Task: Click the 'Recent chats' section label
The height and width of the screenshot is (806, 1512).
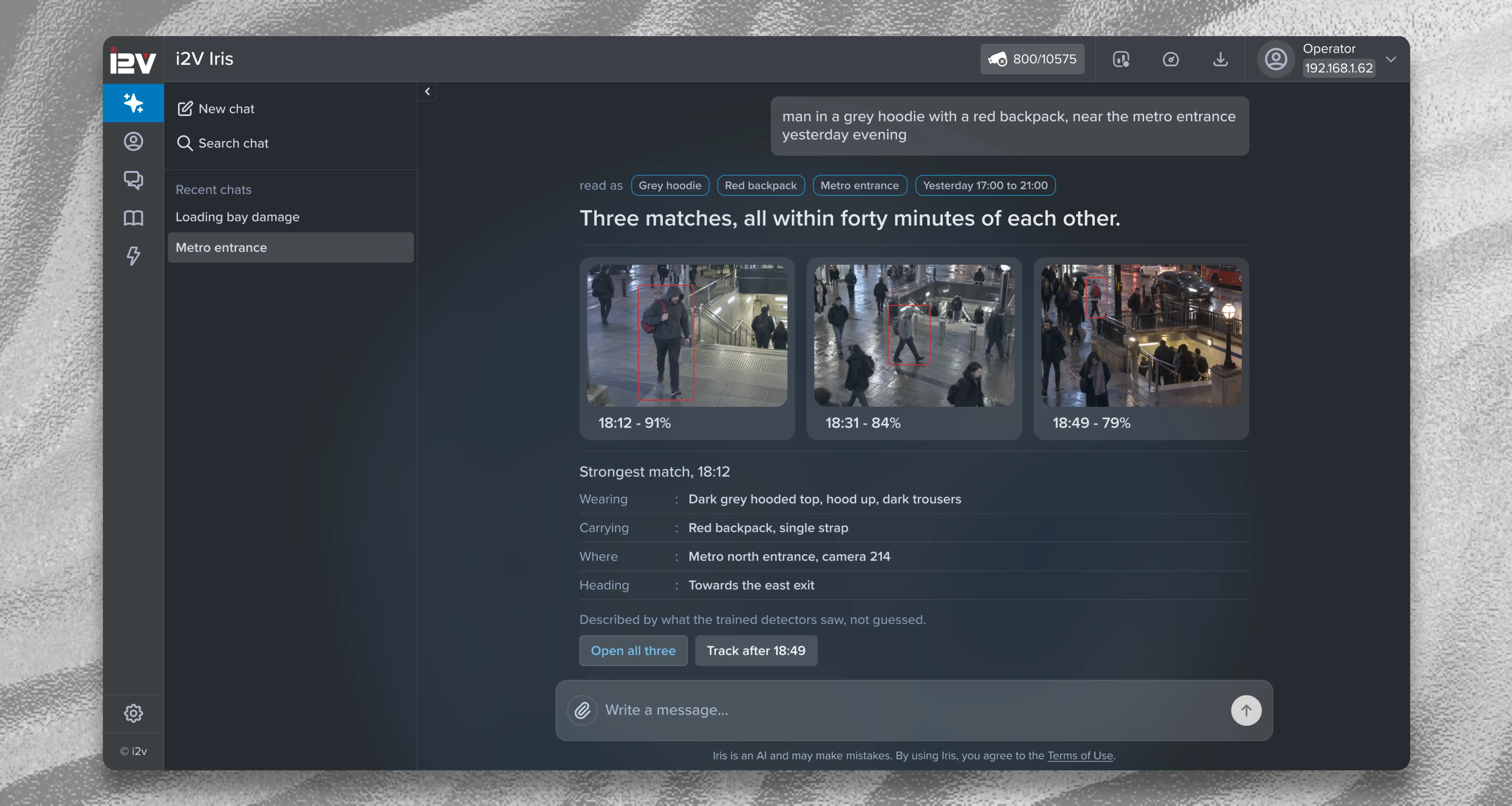Action: [213, 189]
